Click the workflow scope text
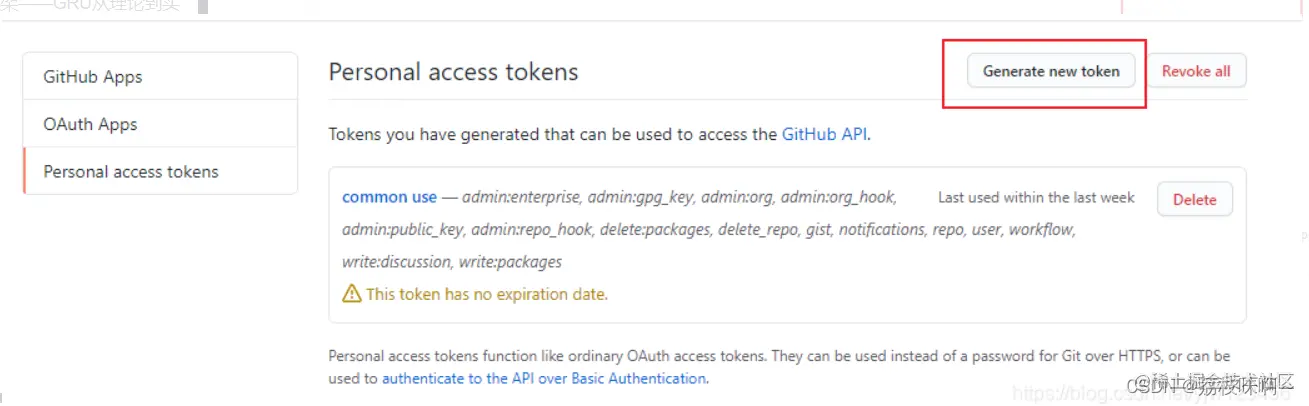The width and height of the screenshot is (1309, 406). [x=1041, y=230]
